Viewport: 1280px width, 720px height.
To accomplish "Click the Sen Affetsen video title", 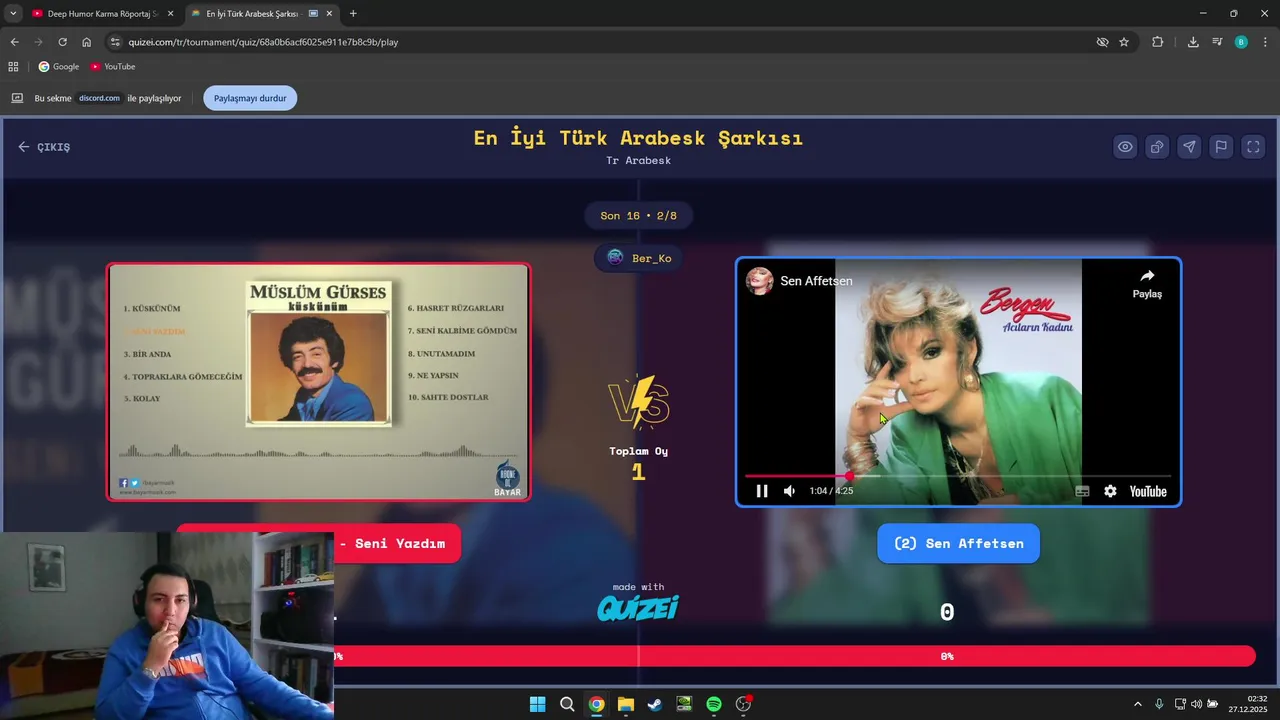I will (x=816, y=281).
